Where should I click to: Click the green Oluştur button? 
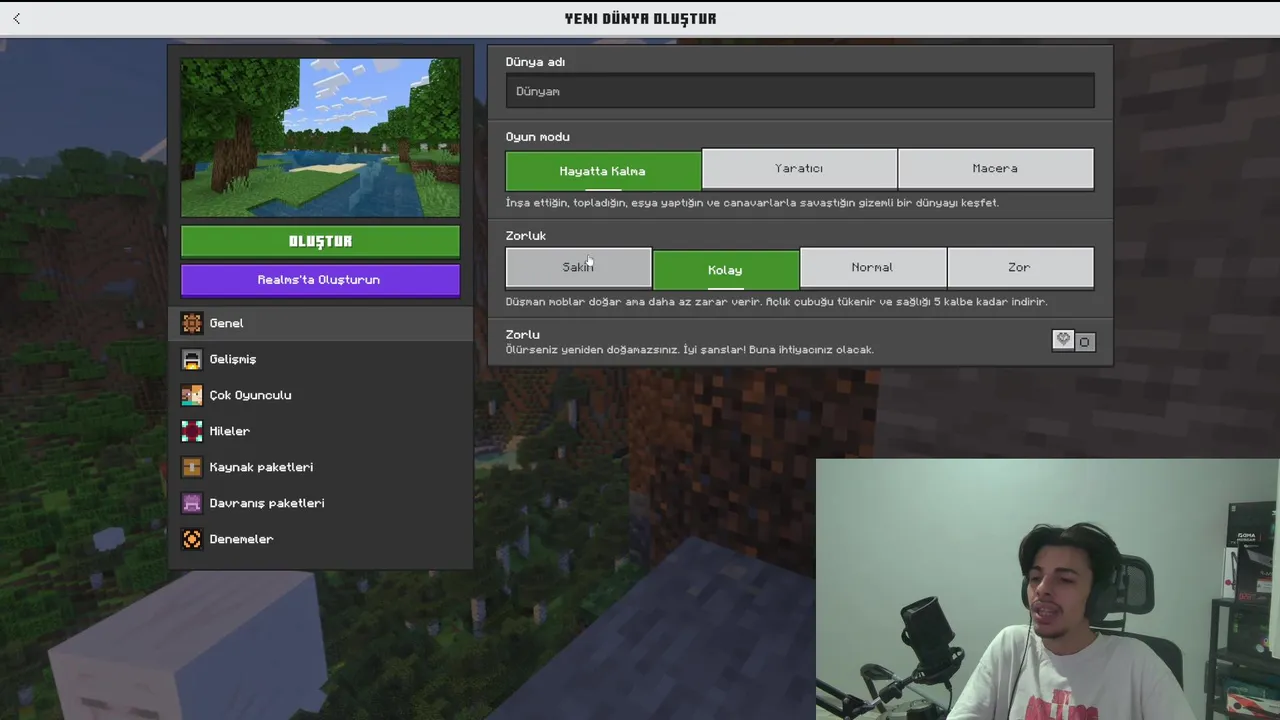(x=320, y=241)
